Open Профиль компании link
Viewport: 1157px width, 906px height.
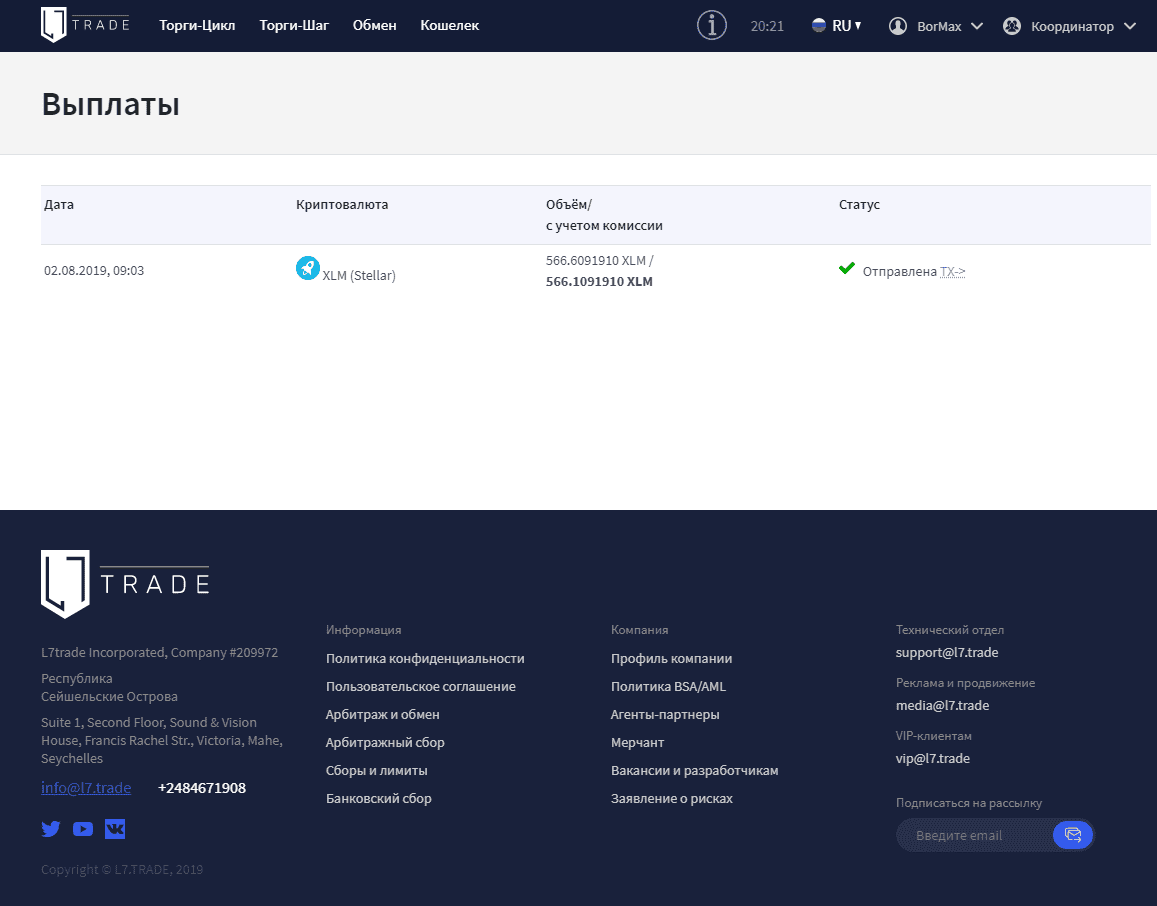[x=671, y=658]
